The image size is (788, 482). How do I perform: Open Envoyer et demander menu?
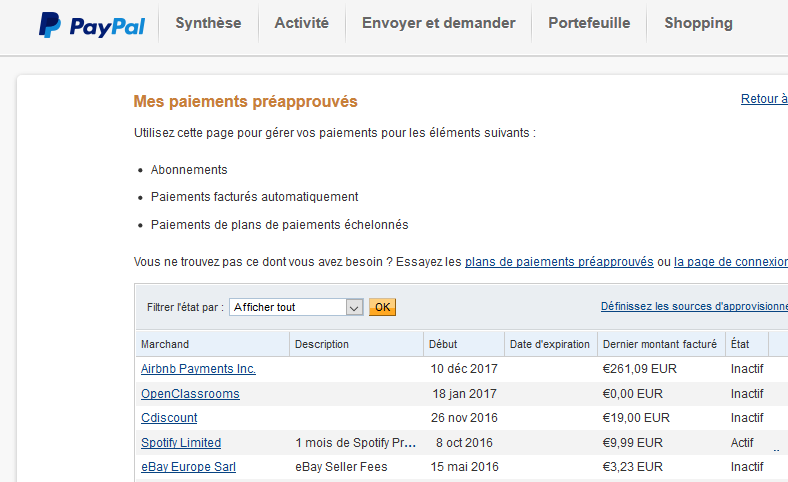pyautogui.click(x=438, y=23)
